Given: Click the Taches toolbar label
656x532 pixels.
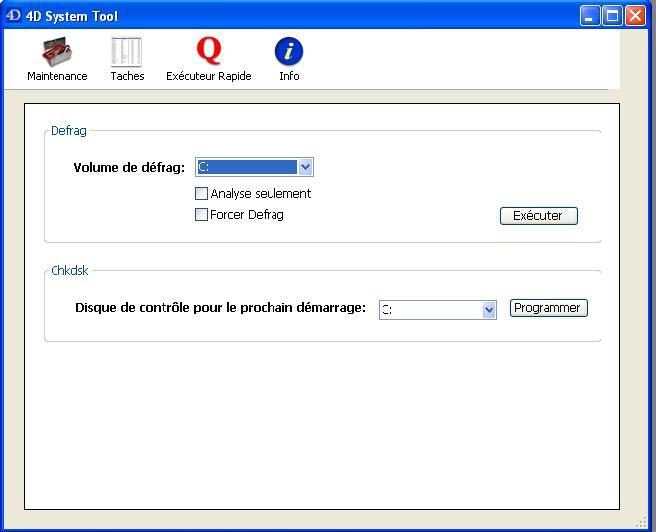Looking at the screenshot, I should click(127, 76).
